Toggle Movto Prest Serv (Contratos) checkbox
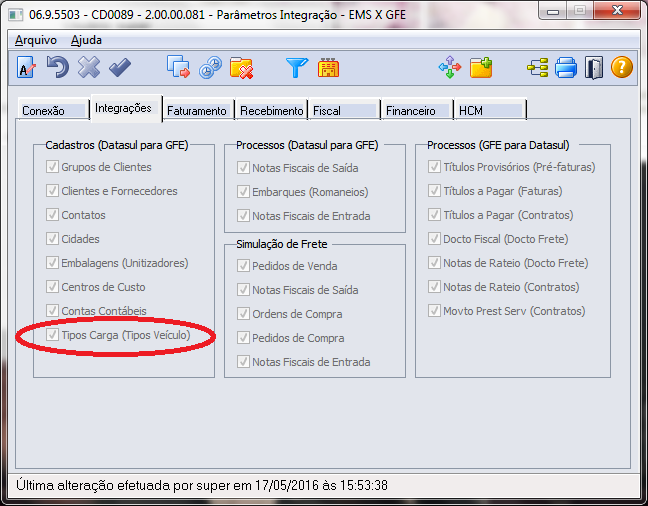The width and height of the screenshot is (648, 506). (434, 311)
